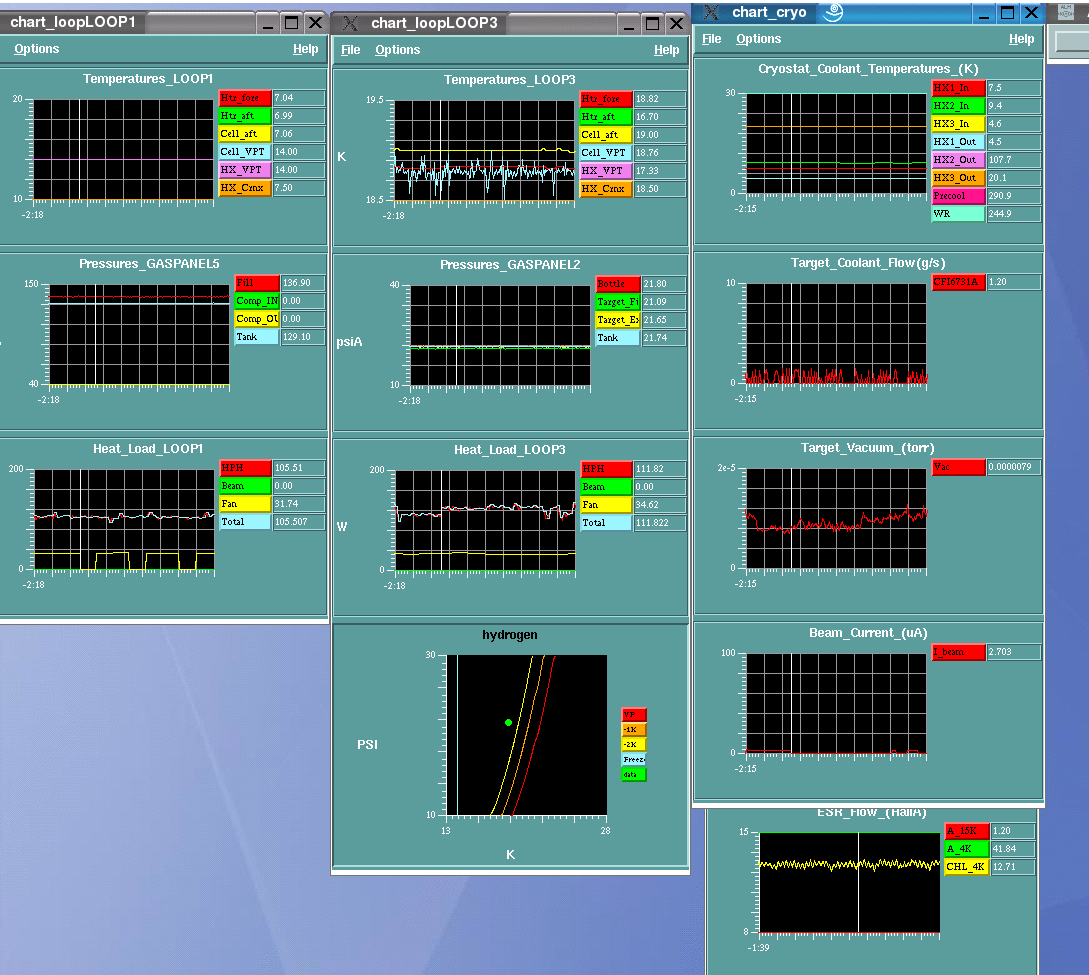Open Help menu in chart_loopLOOP3 window

tap(666, 50)
